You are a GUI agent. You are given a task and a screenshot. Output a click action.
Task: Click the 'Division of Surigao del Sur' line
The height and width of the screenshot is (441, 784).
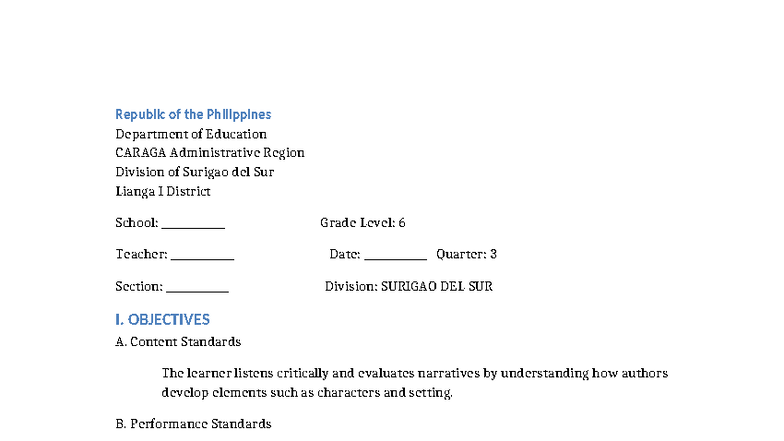(194, 172)
